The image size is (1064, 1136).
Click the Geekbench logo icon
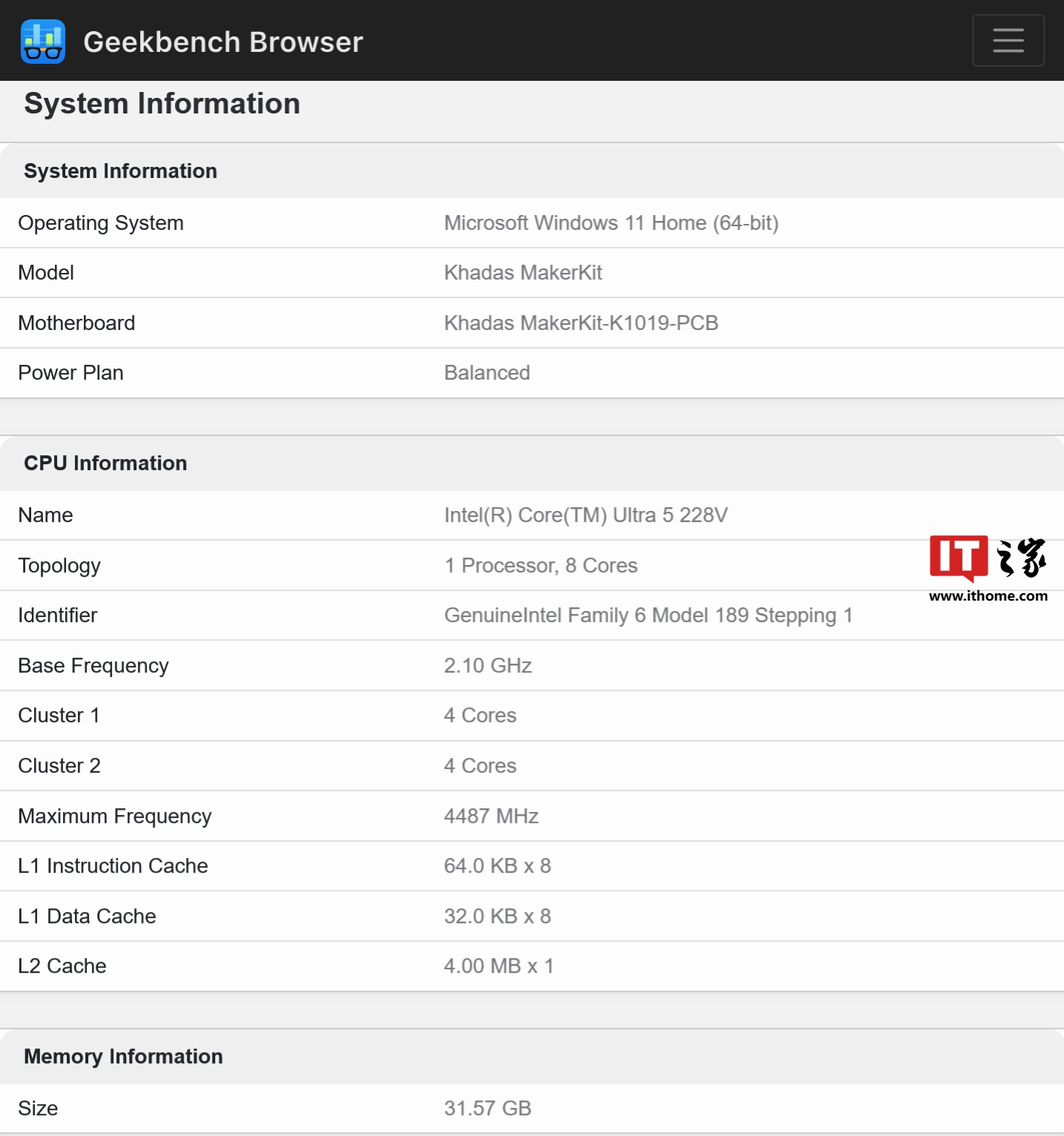pos(43,42)
